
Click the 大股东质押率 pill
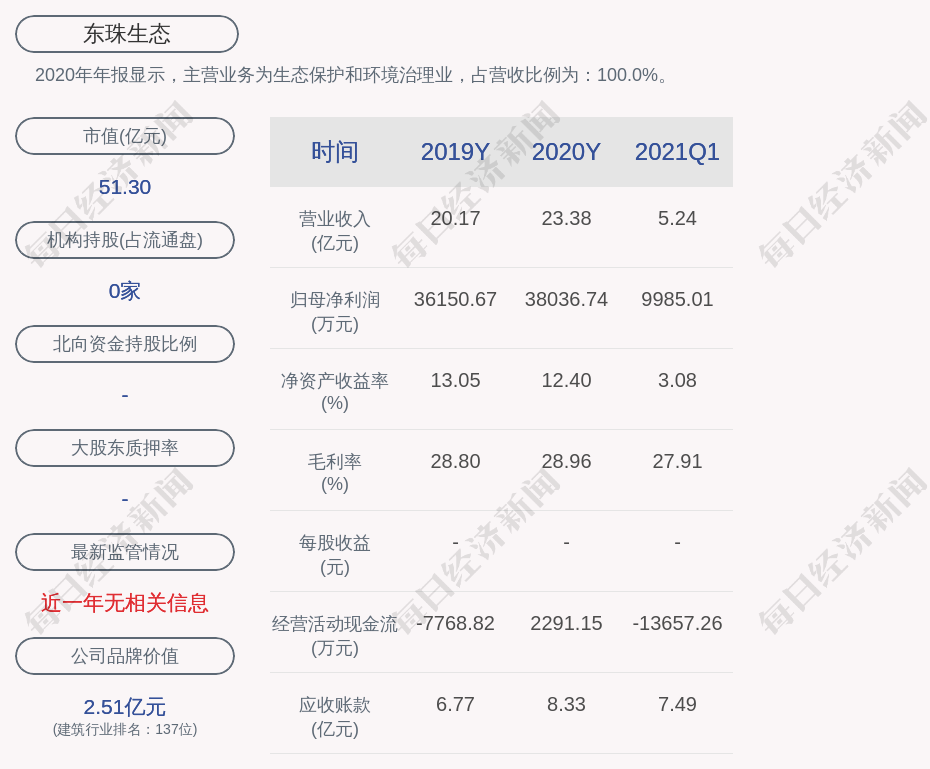point(125,448)
